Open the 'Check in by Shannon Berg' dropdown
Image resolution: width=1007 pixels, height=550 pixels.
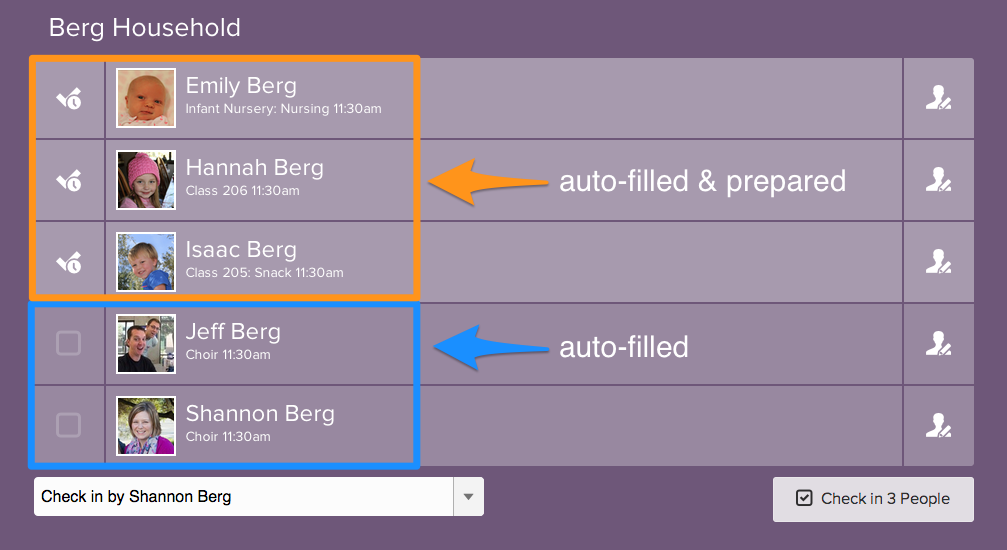pyautogui.click(x=468, y=497)
